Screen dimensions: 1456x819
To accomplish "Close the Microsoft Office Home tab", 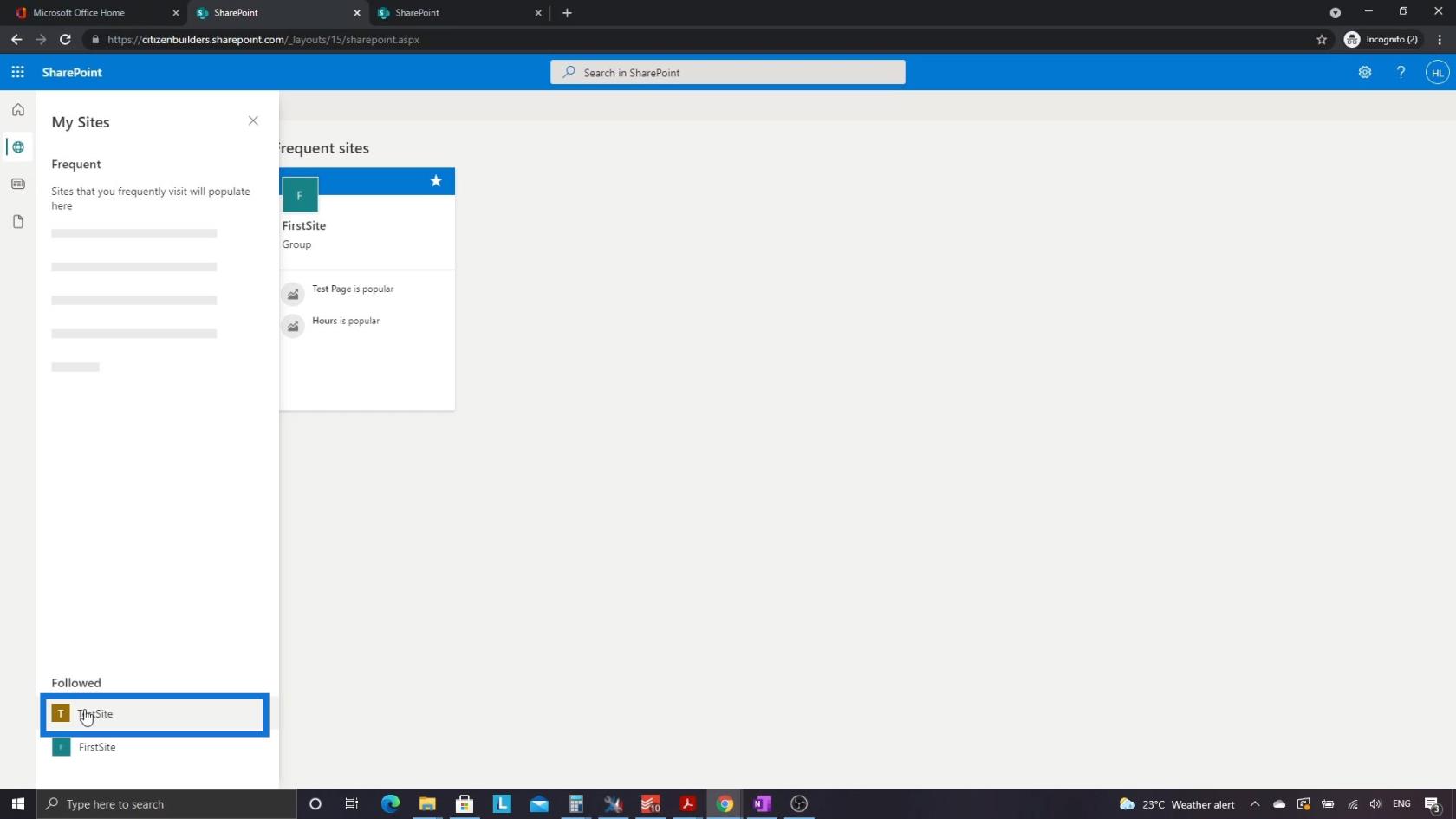I will (176, 13).
